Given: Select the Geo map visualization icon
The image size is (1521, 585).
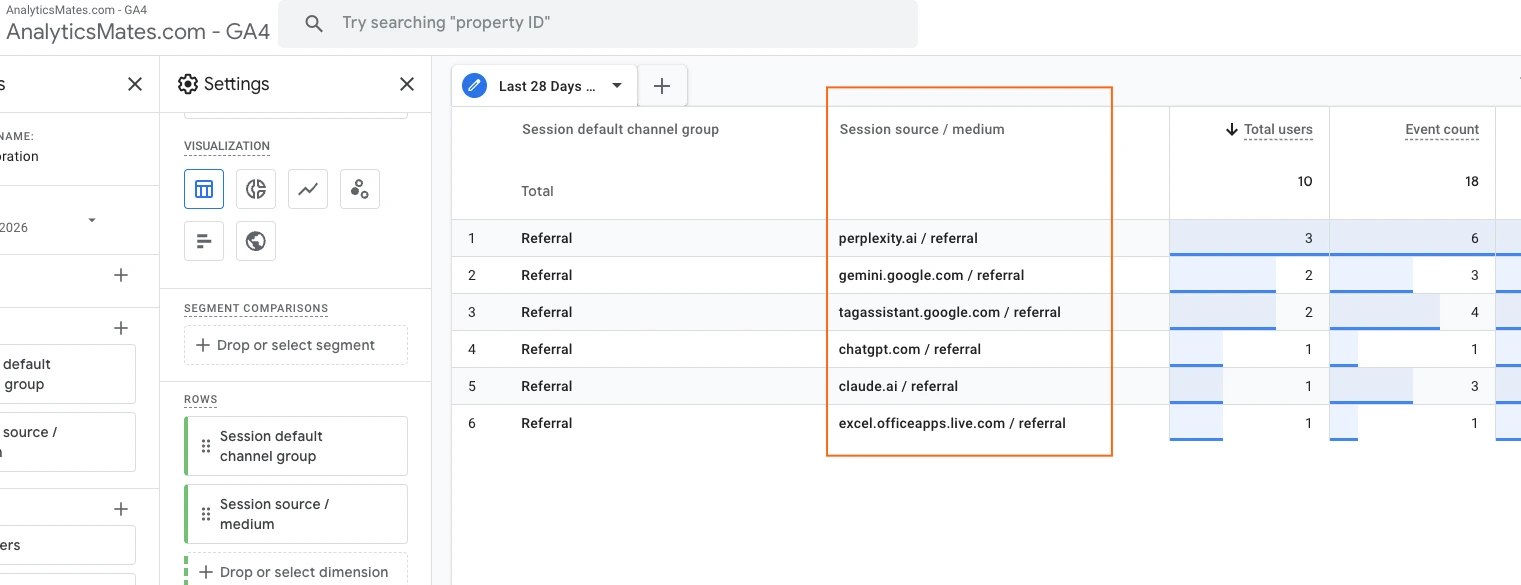Looking at the screenshot, I should 256,241.
